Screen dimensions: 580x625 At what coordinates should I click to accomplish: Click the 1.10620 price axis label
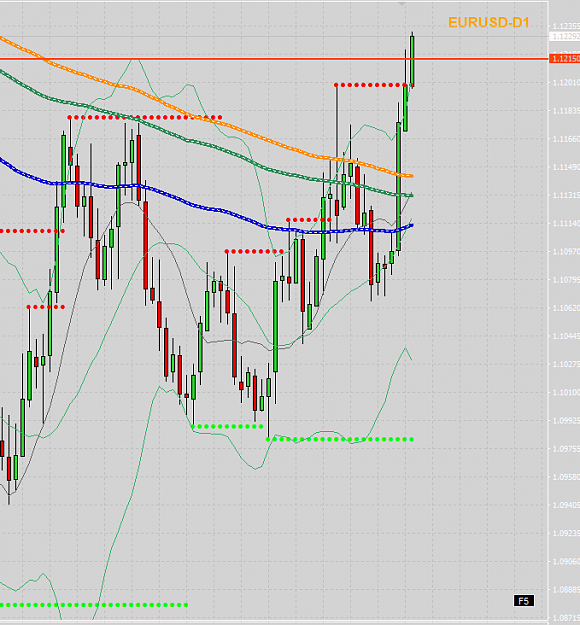coord(566,308)
